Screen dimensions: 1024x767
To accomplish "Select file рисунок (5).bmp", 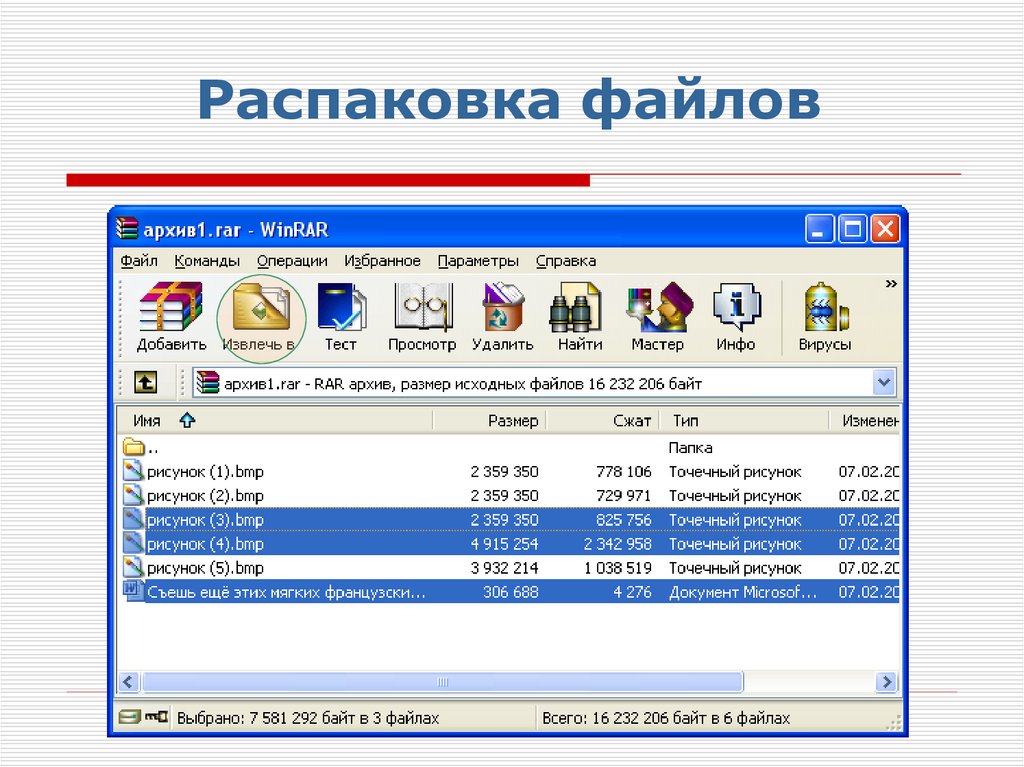I will pyautogui.click(x=509, y=568).
